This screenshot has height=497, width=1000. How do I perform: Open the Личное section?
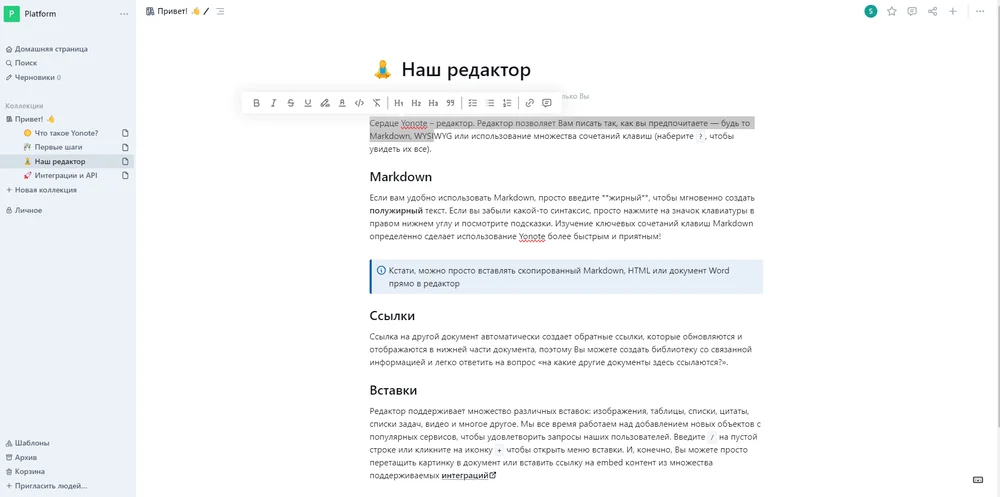[x=29, y=210]
